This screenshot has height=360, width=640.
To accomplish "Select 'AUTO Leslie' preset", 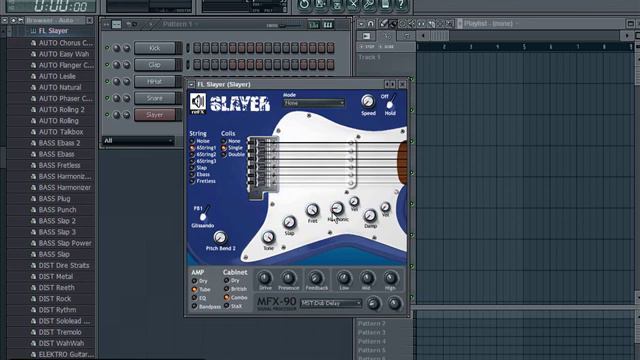I will (57, 76).
